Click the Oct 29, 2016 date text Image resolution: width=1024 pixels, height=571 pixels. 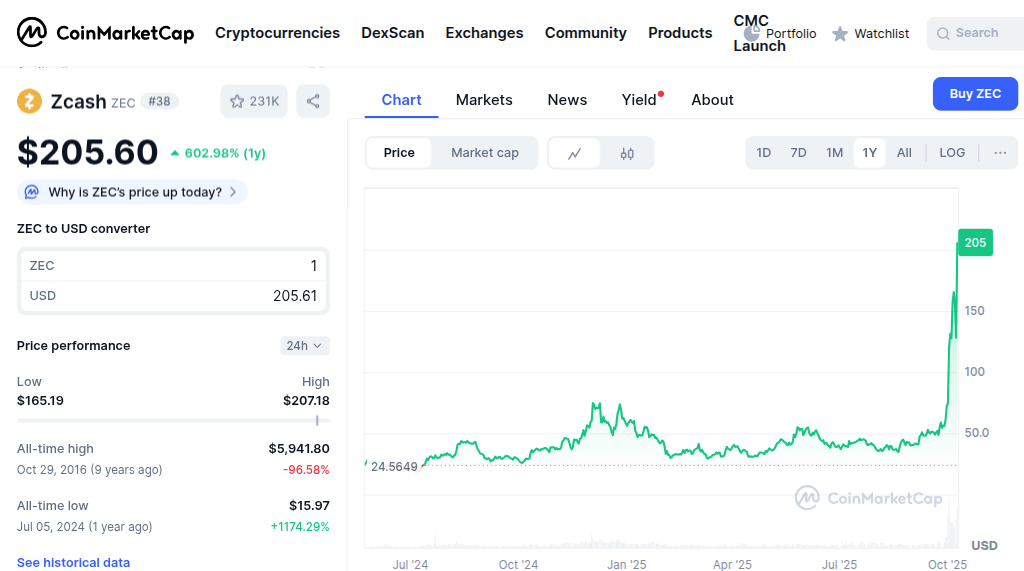click(89, 470)
